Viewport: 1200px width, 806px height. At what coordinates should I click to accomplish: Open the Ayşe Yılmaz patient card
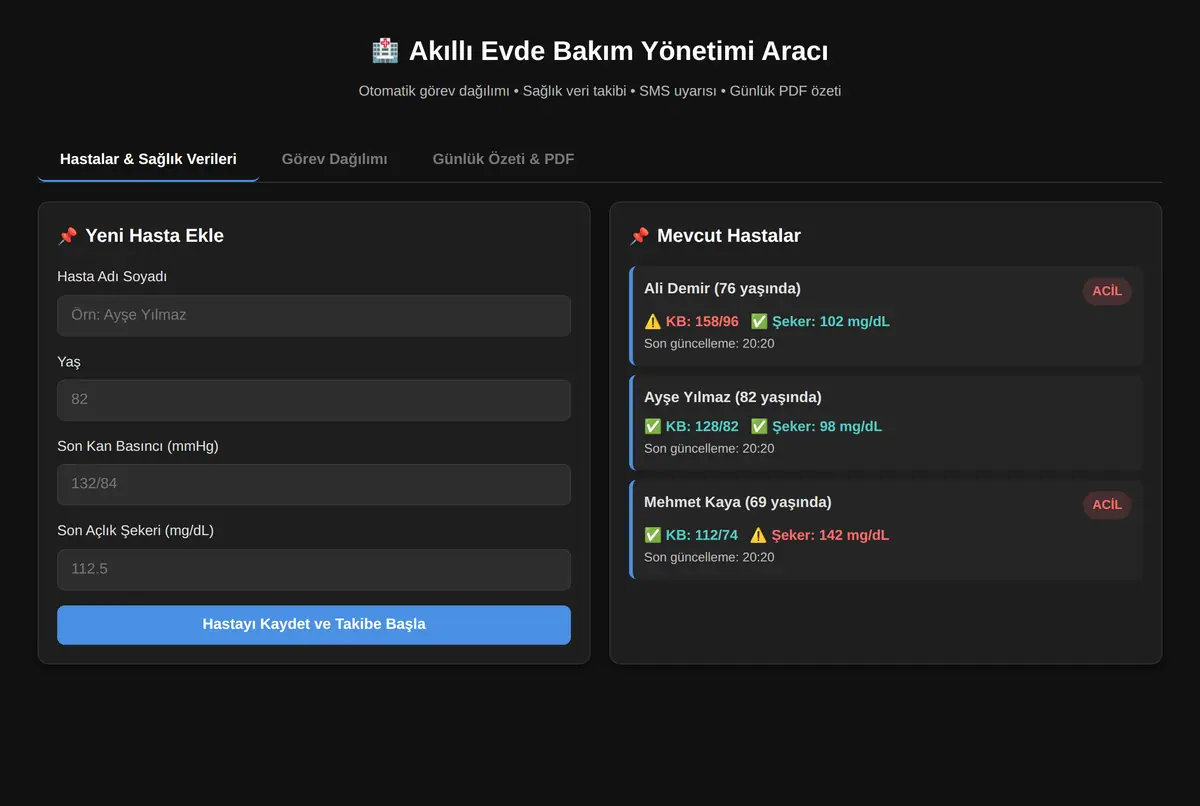click(x=886, y=423)
